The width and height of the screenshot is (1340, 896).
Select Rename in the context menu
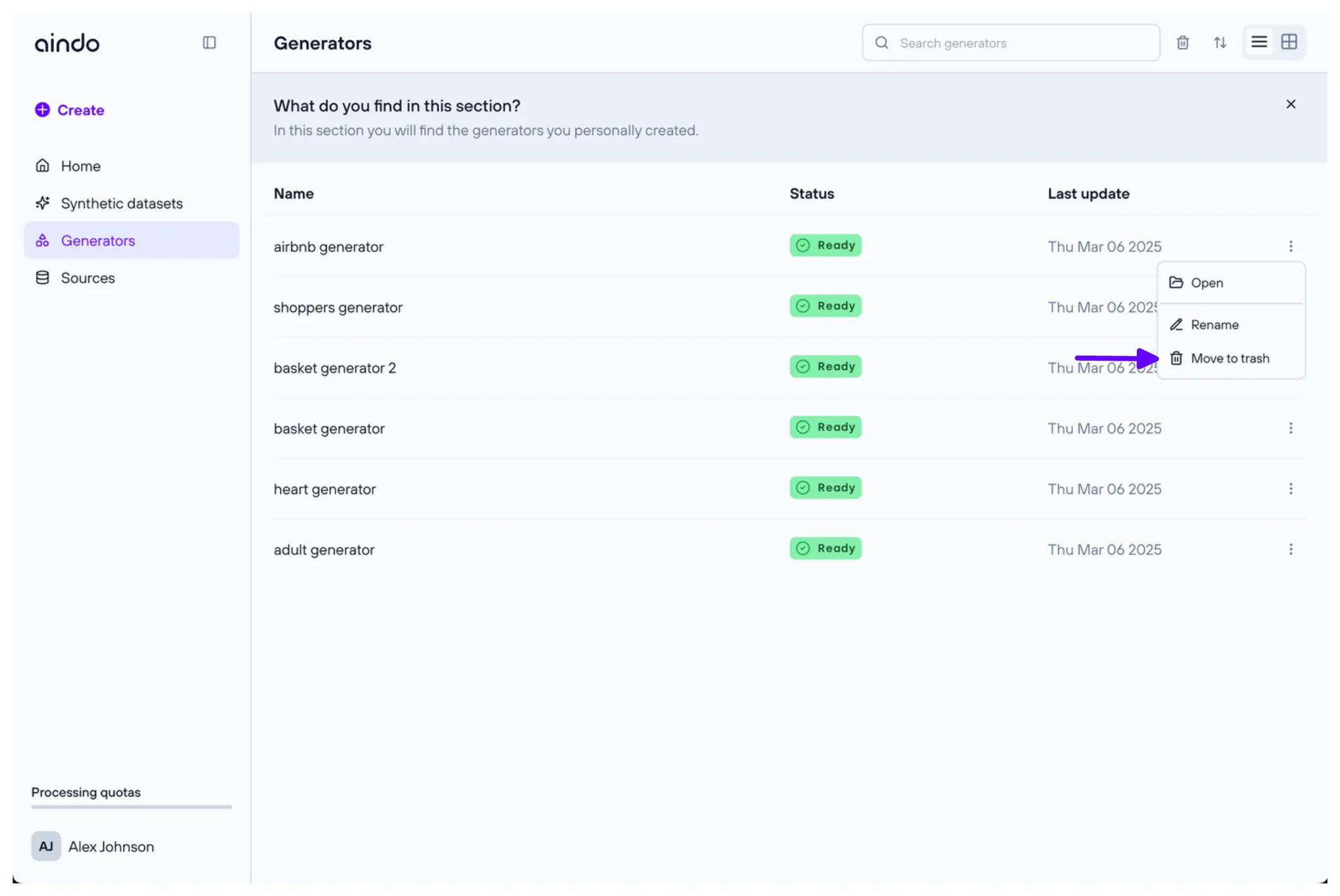[x=1214, y=325]
